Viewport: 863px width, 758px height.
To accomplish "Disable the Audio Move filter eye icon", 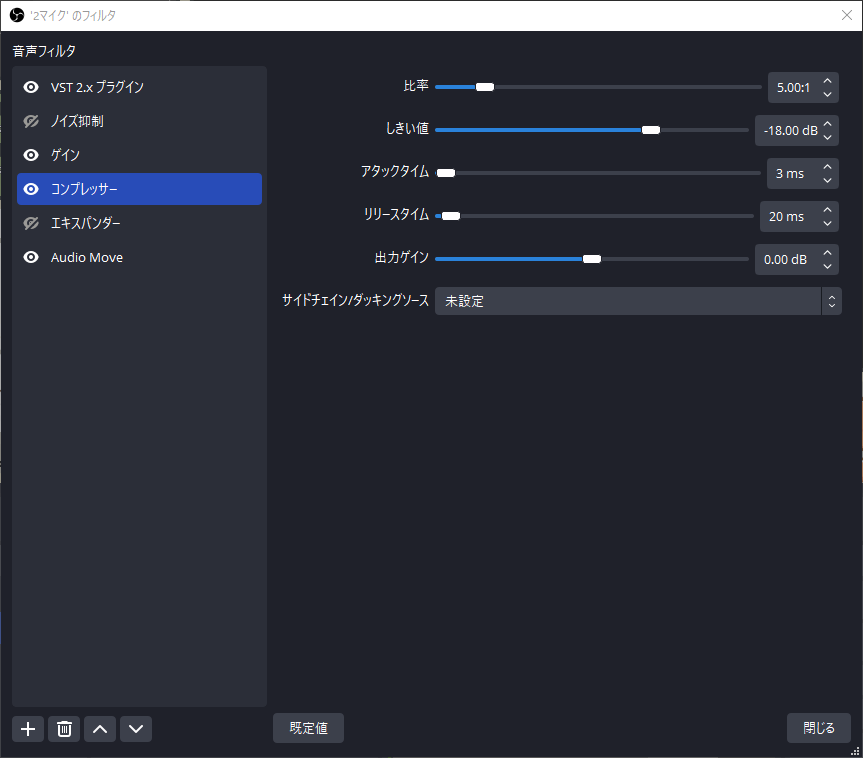I will pos(31,257).
